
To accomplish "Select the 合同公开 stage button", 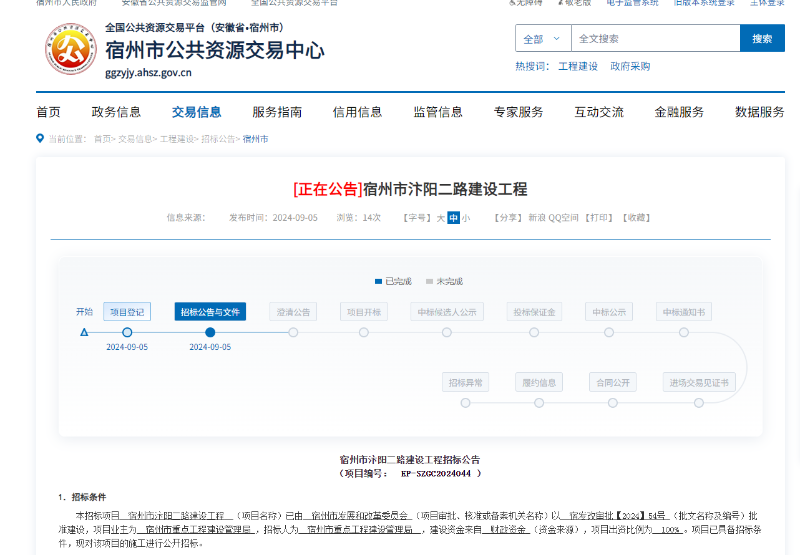I will (x=613, y=382).
